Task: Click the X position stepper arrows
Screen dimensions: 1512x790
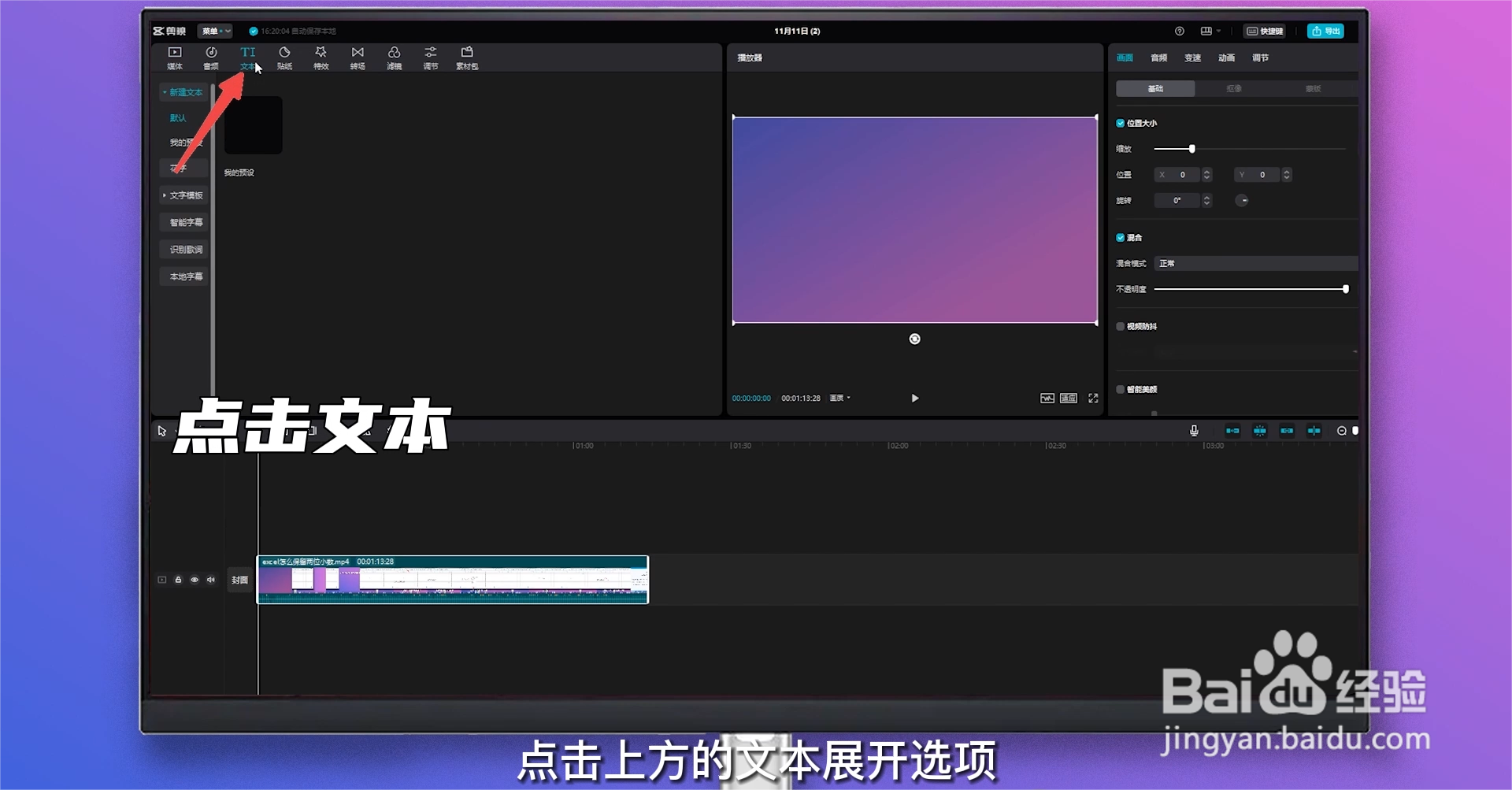Action: (1206, 175)
